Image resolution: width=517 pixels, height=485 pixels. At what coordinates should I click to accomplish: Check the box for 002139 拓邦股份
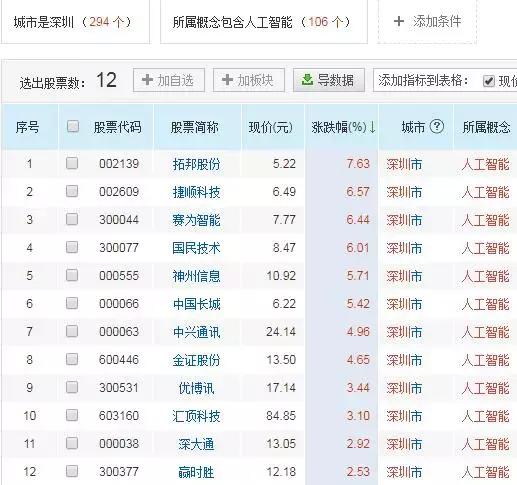pos(72,163)
